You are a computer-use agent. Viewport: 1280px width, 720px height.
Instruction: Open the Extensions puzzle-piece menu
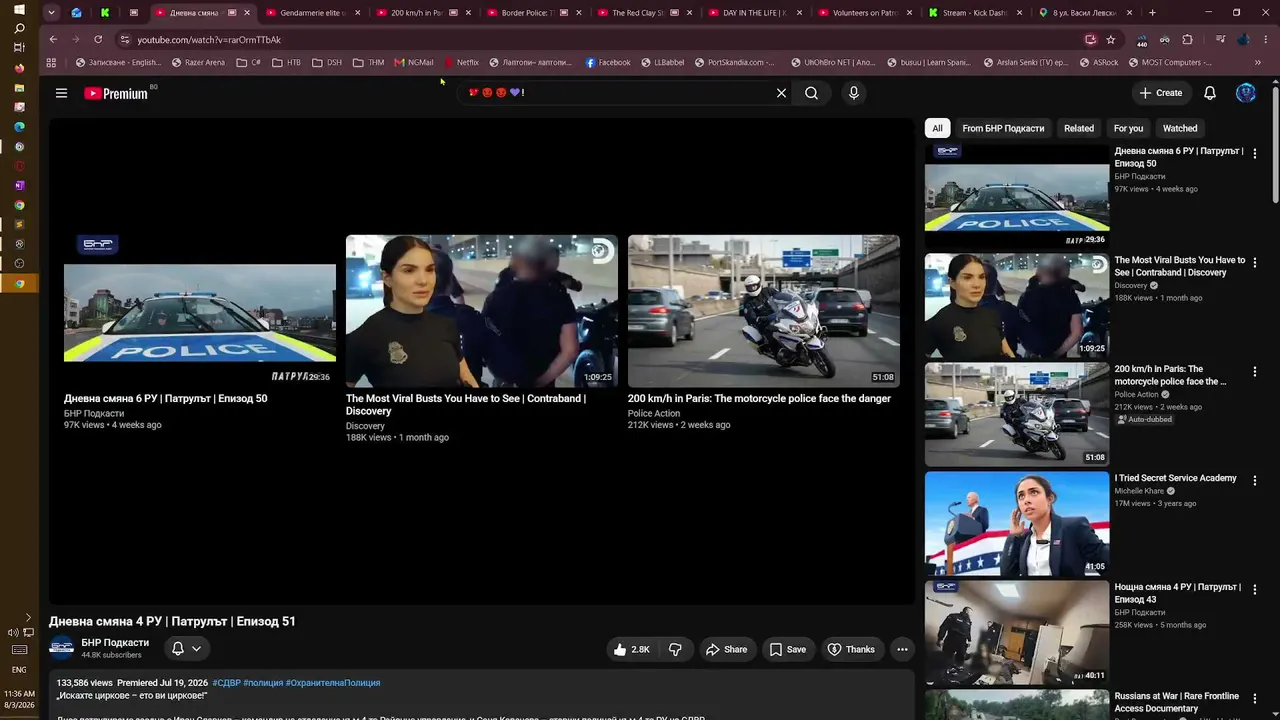point(1188,40)
